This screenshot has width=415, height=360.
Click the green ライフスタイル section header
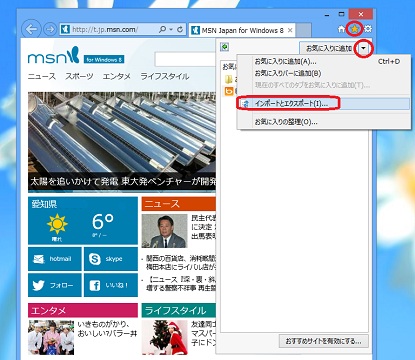[x=178, y=310]
